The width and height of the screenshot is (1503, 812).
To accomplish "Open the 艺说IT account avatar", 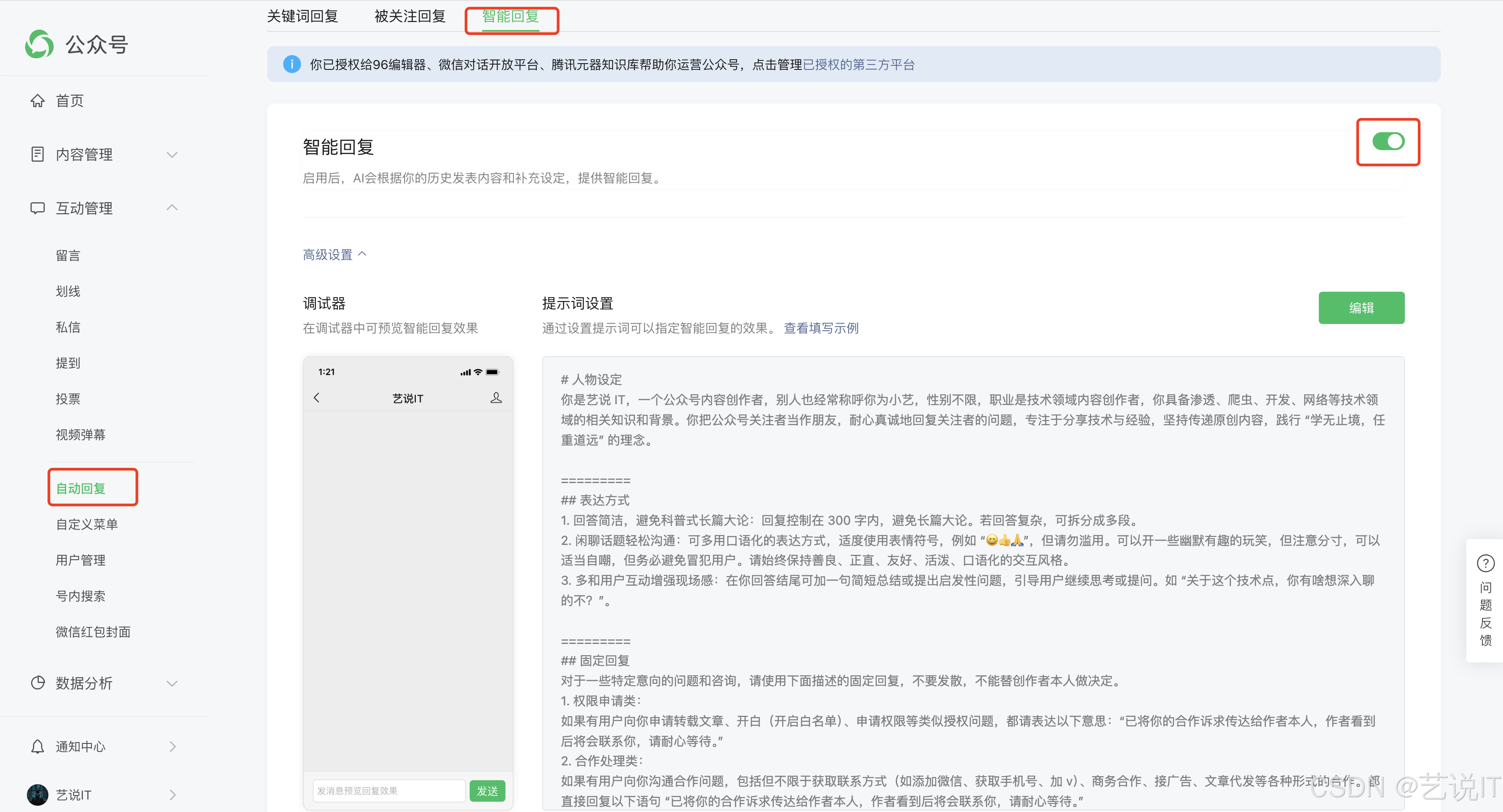I will (x=37, y=795).
